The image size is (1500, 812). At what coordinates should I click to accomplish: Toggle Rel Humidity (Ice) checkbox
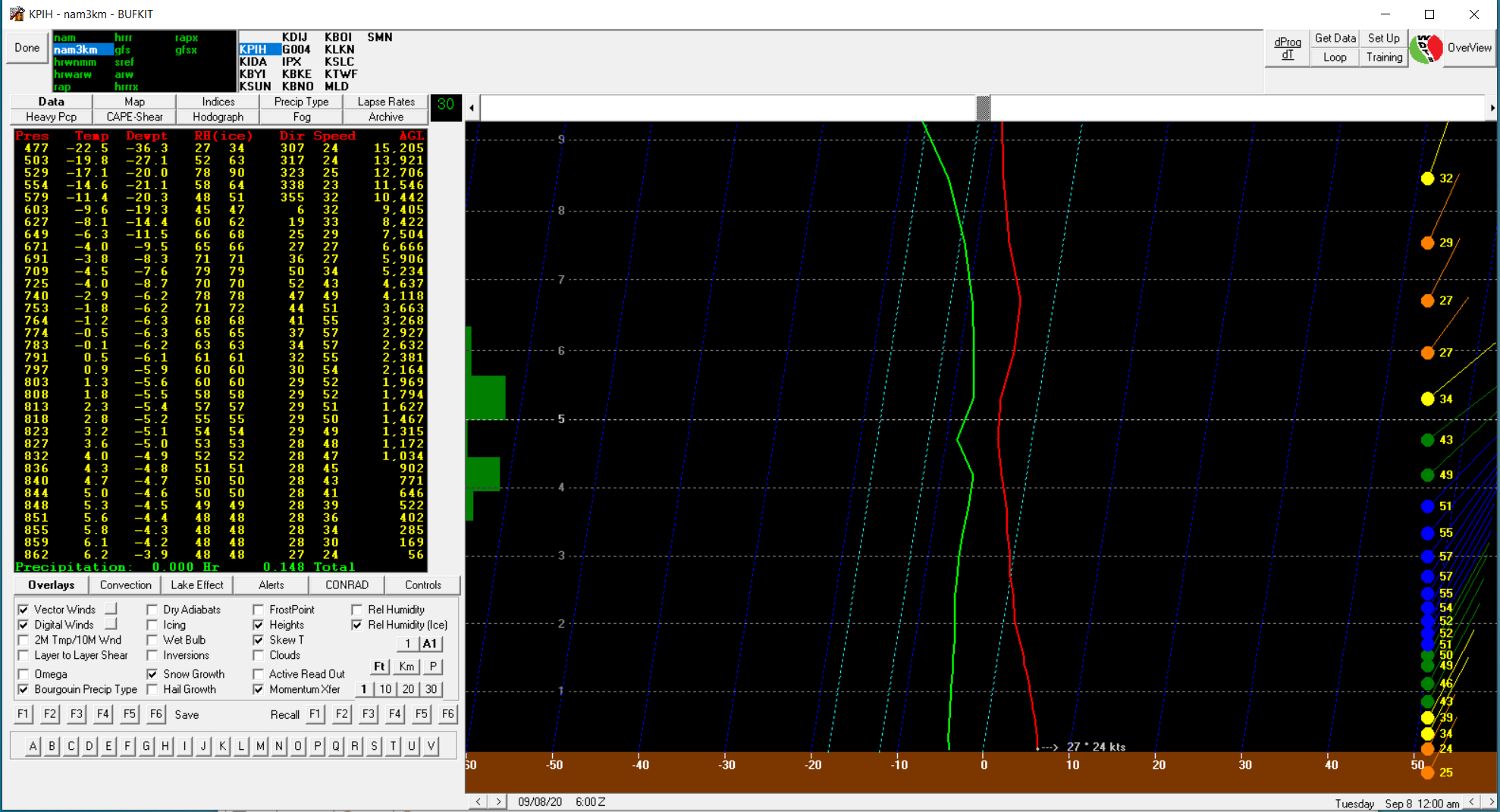click(x=357, y=625)
